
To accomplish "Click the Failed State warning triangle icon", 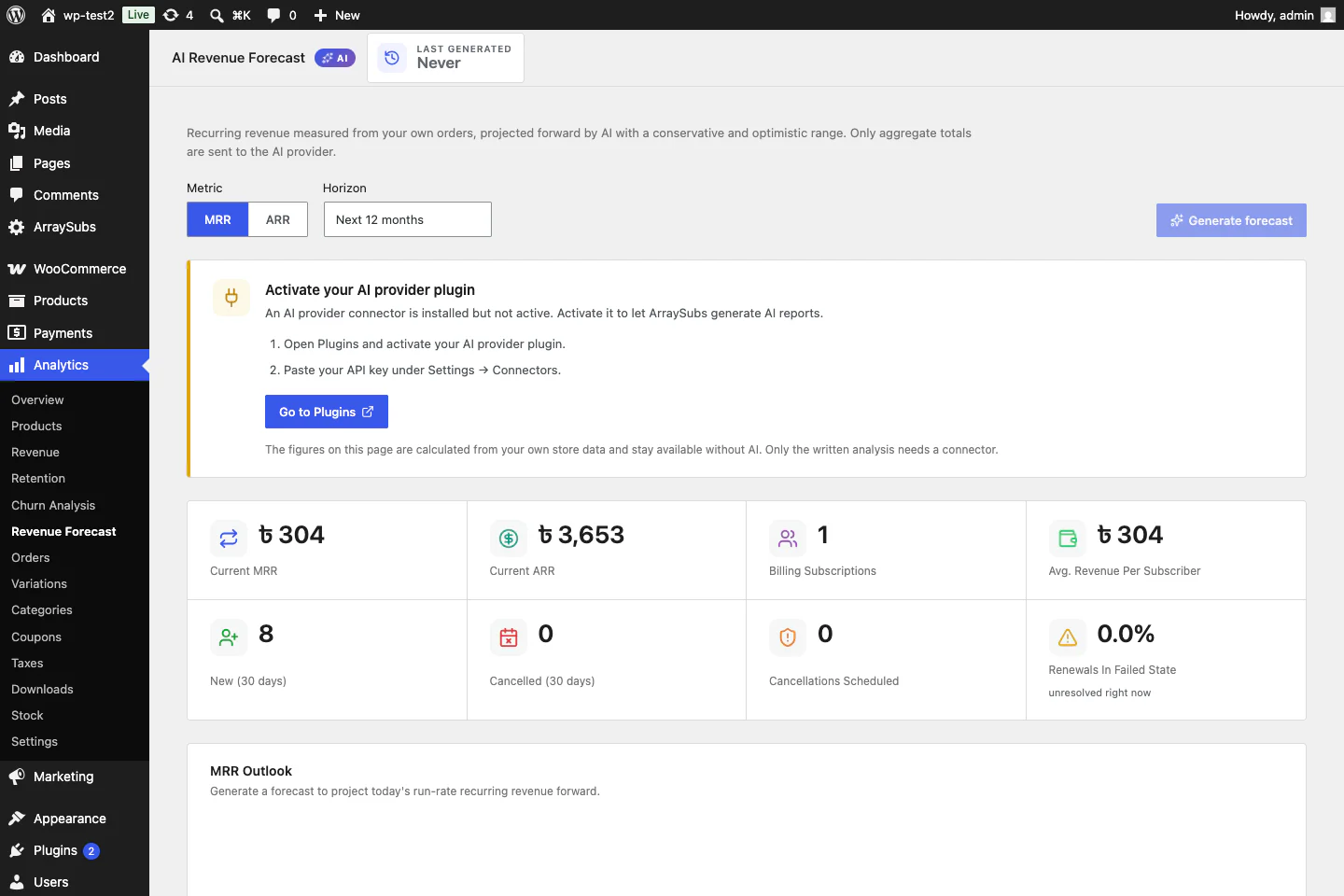I will click(1068, 637).
